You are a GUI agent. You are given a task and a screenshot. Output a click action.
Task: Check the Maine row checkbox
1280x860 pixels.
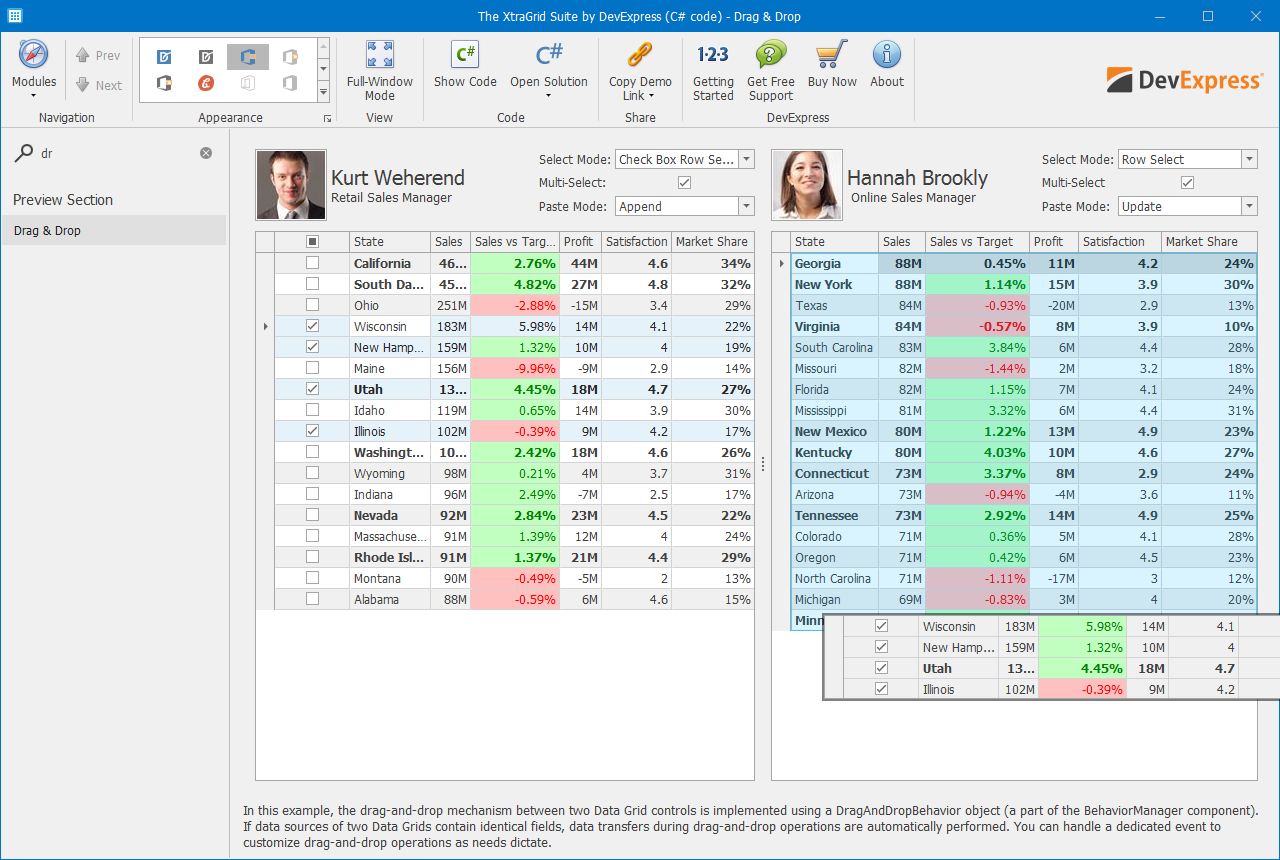click(x=313, y=368)
